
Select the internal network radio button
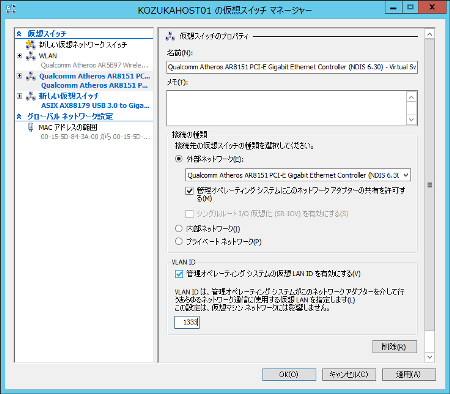tap(179, 229)
